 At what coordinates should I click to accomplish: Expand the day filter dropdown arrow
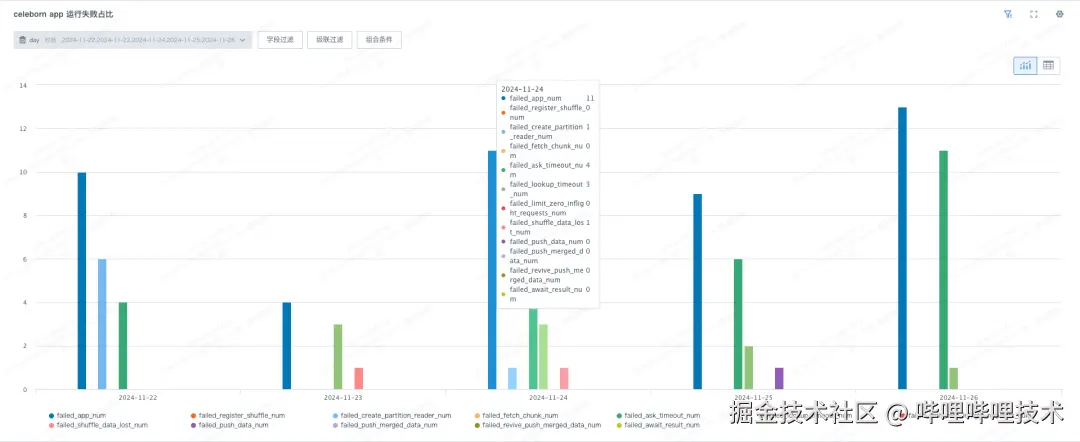tap(242, 40)
